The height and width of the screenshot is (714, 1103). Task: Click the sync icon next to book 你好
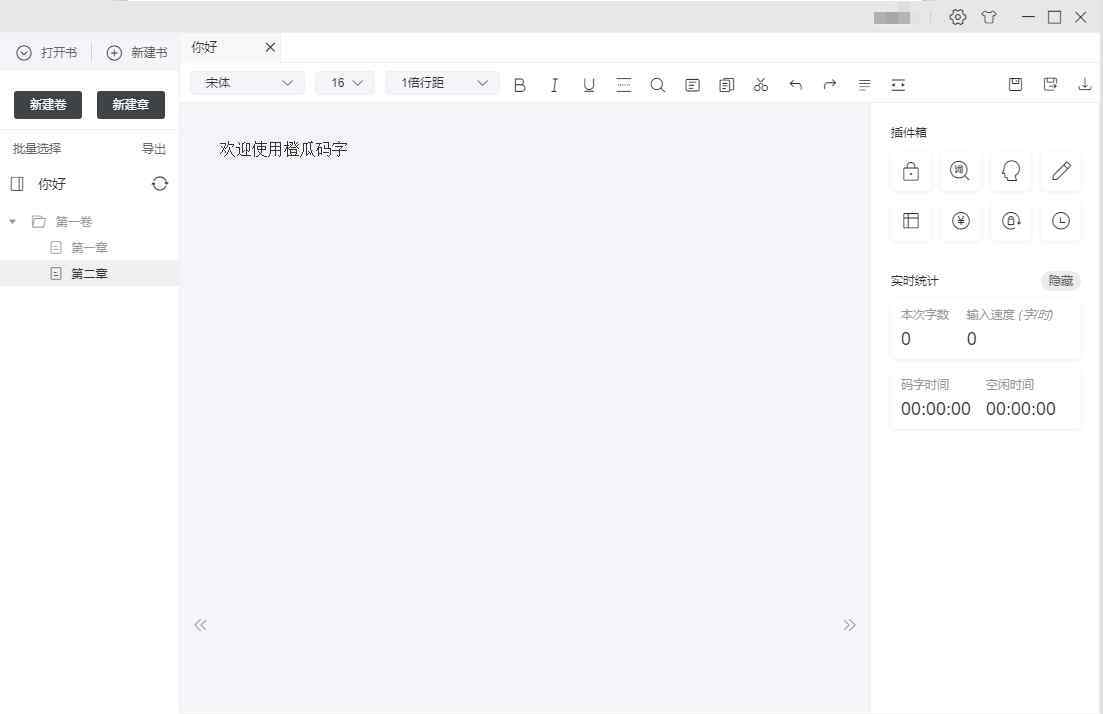pyautogui.click(x=160, y=184)
